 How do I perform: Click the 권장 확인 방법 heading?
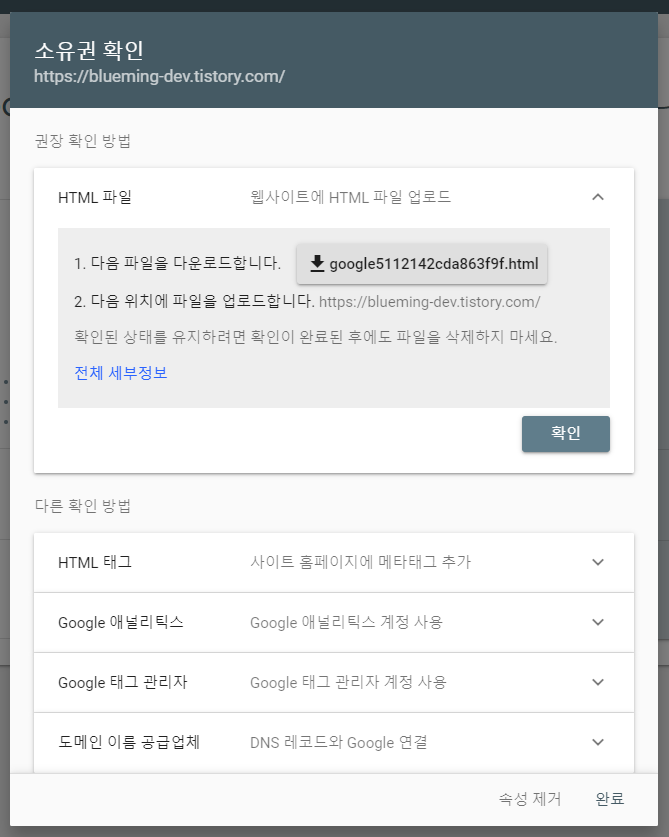pyautogui.click(x=83, y=141)
